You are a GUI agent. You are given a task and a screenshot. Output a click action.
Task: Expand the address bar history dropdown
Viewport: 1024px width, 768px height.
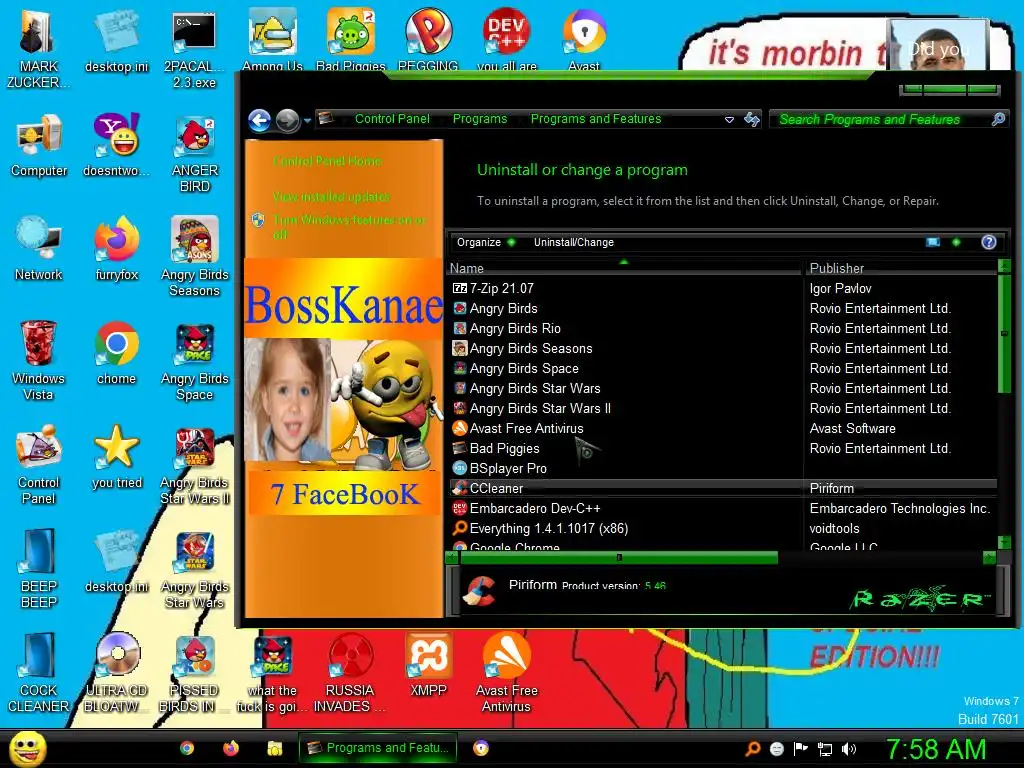point(729,120)
